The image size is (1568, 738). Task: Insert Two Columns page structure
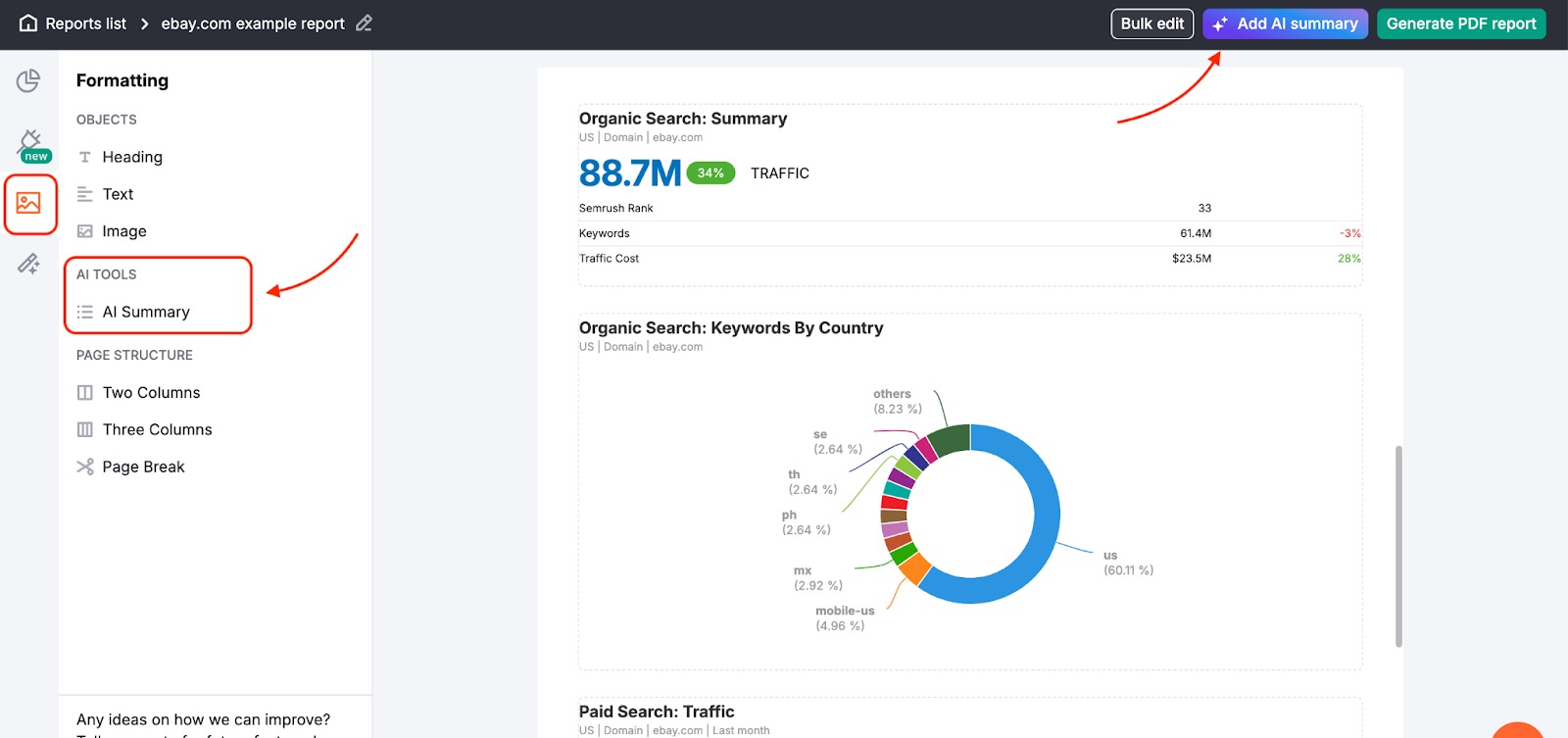(x=151, y=392)
